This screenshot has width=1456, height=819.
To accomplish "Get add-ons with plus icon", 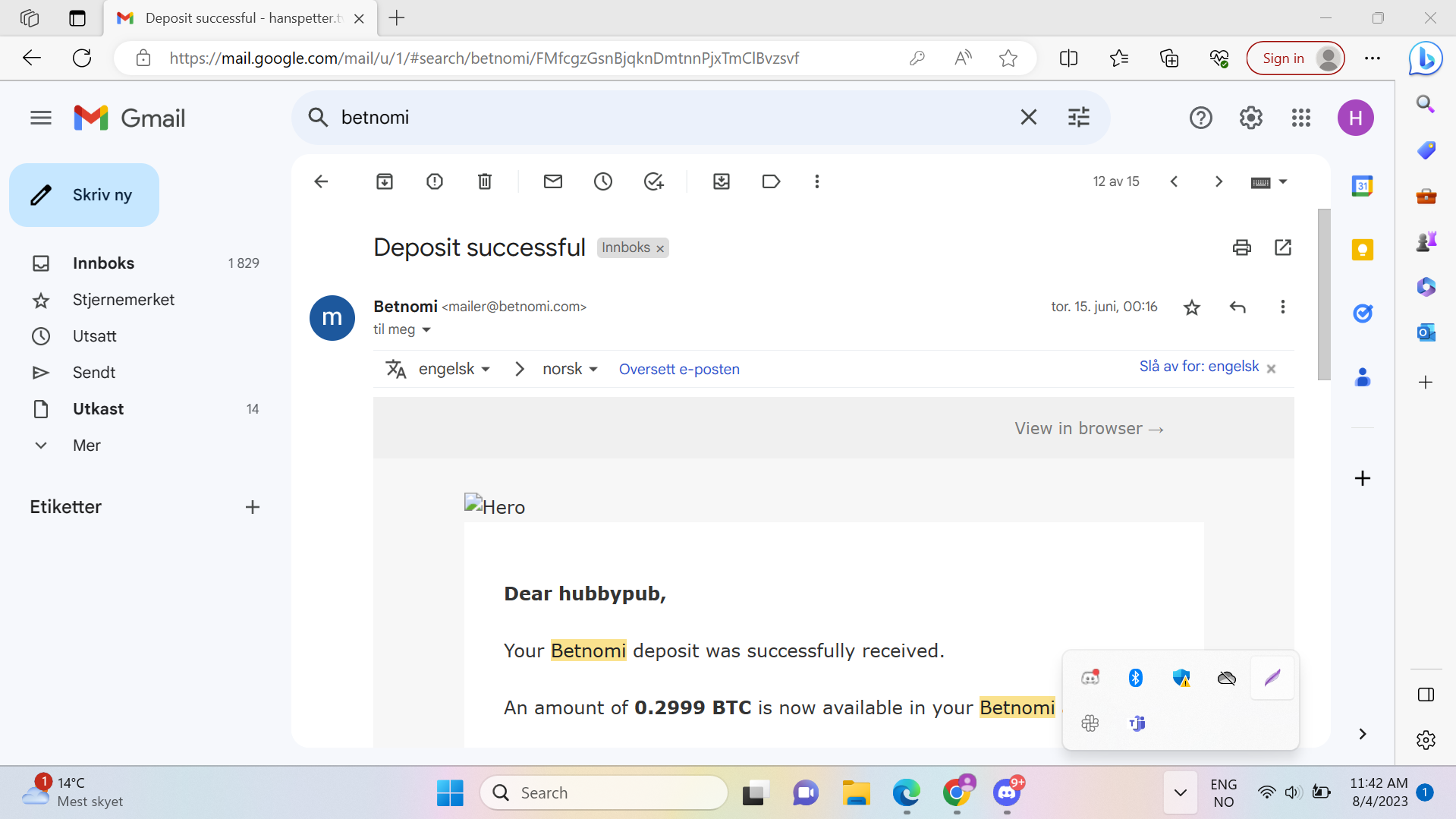I will [1363, 478].
